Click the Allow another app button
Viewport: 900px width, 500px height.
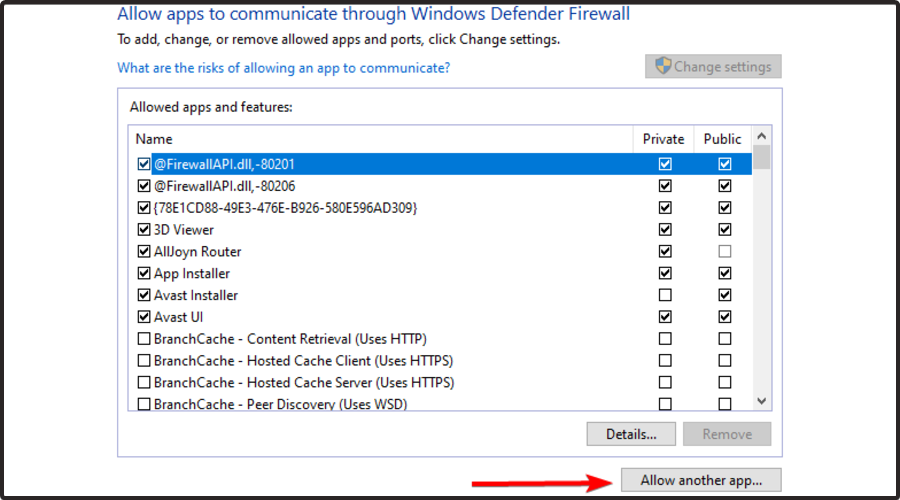[701, 481]
